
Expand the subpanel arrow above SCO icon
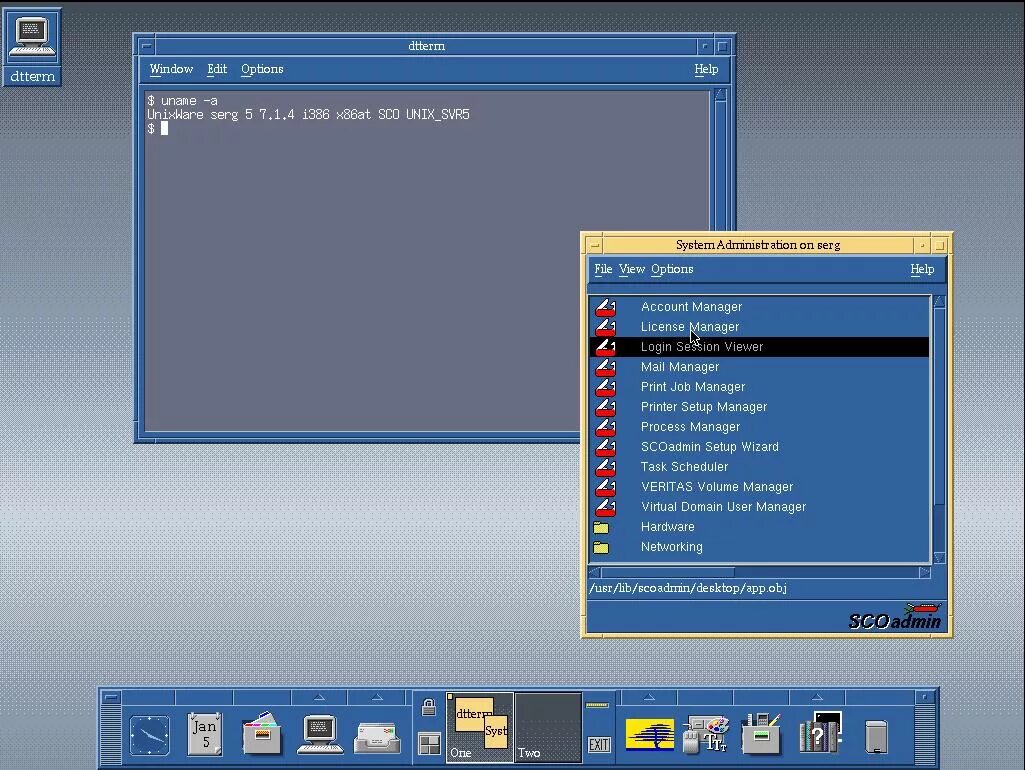(649, 697)
